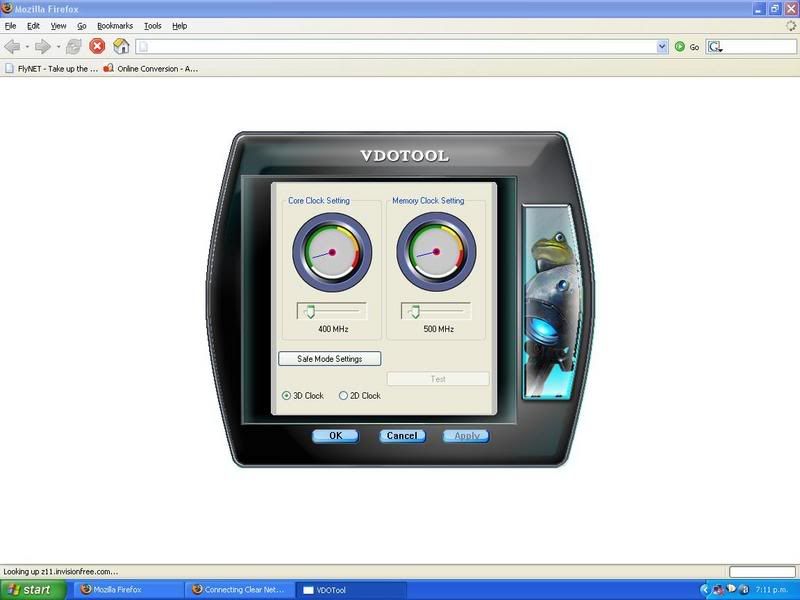The height and width of the screenshot is (600, 800).
Task: Click the Safe Mode Settings button
Action: tap(329, 358)
